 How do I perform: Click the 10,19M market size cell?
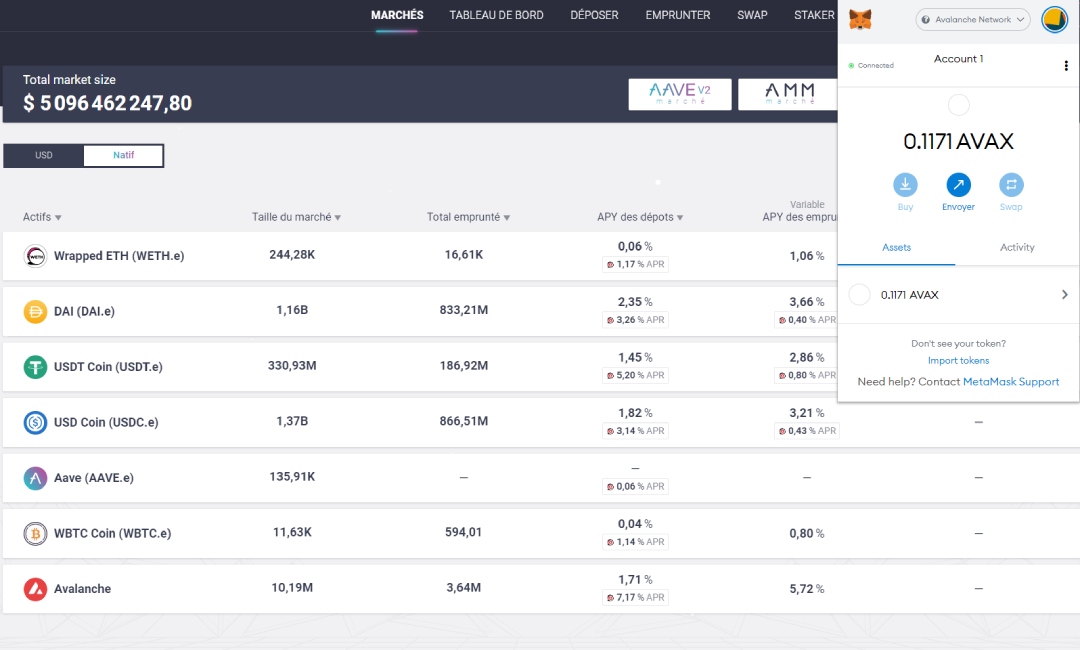coord(292,587)
